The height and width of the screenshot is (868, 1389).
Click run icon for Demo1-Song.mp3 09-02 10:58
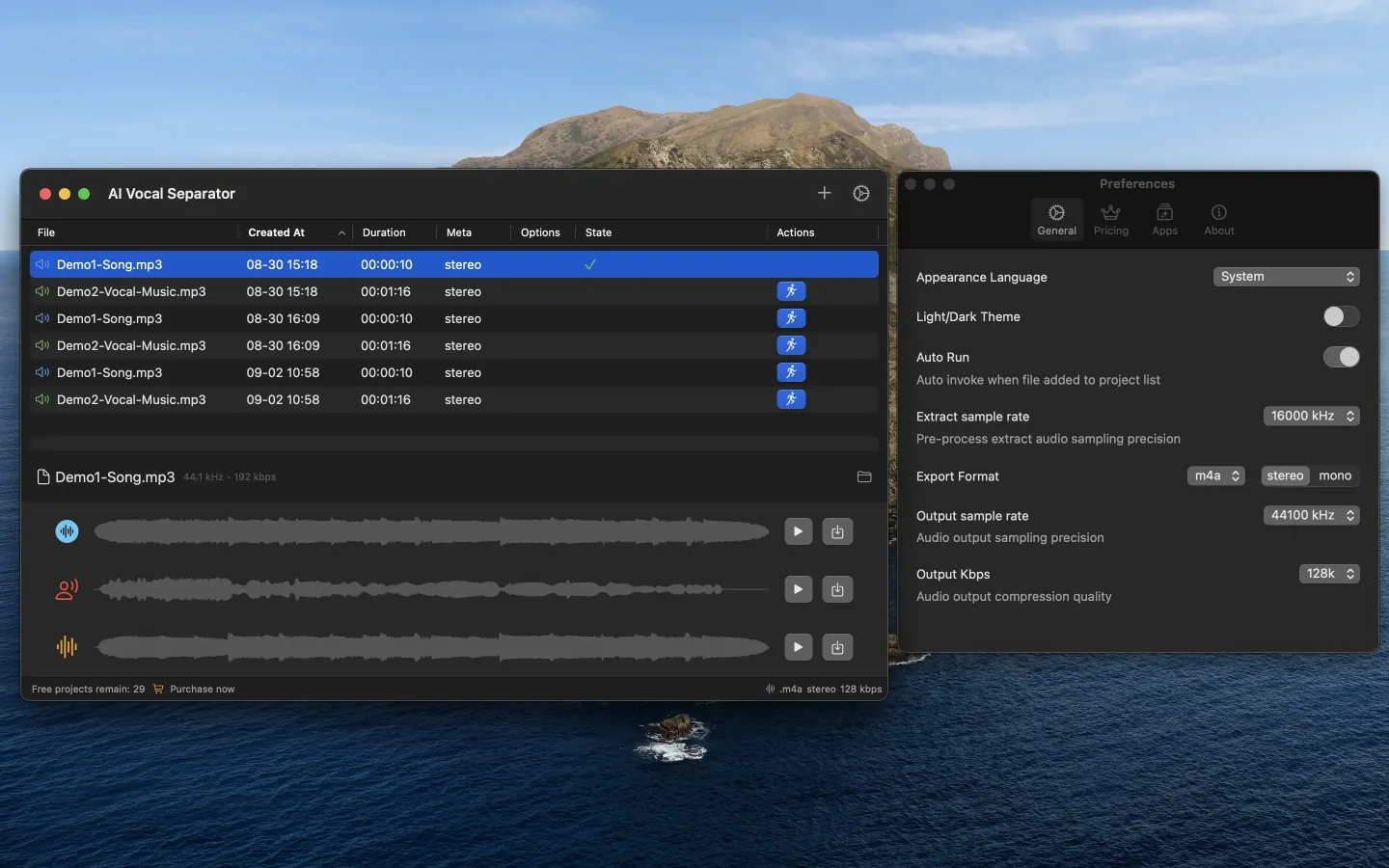pos(791,372)
